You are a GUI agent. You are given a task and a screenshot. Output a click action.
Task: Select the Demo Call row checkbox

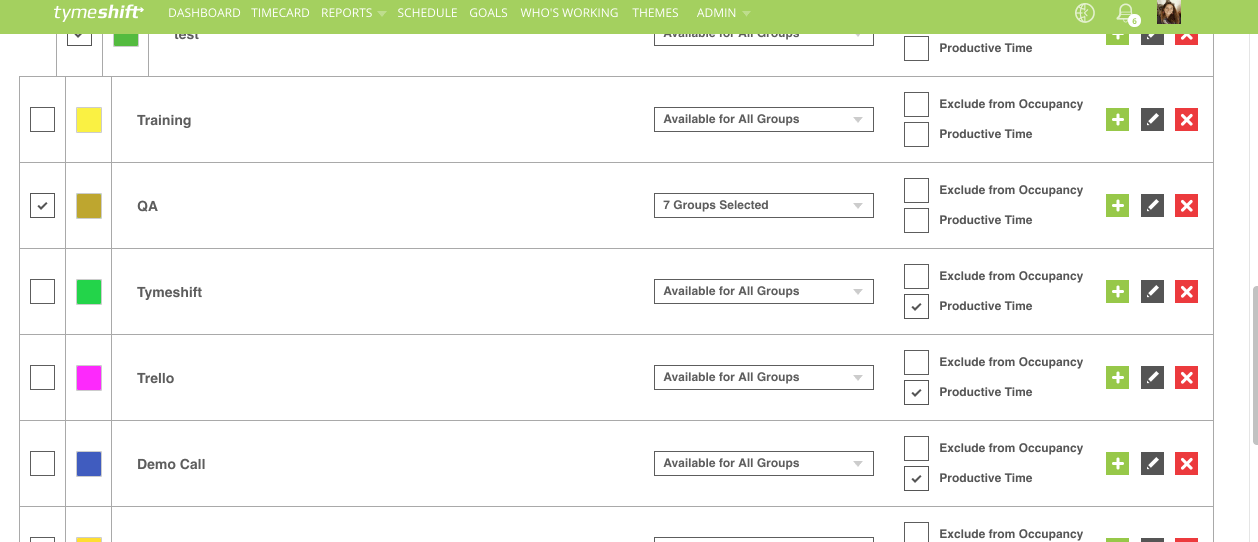42,464
